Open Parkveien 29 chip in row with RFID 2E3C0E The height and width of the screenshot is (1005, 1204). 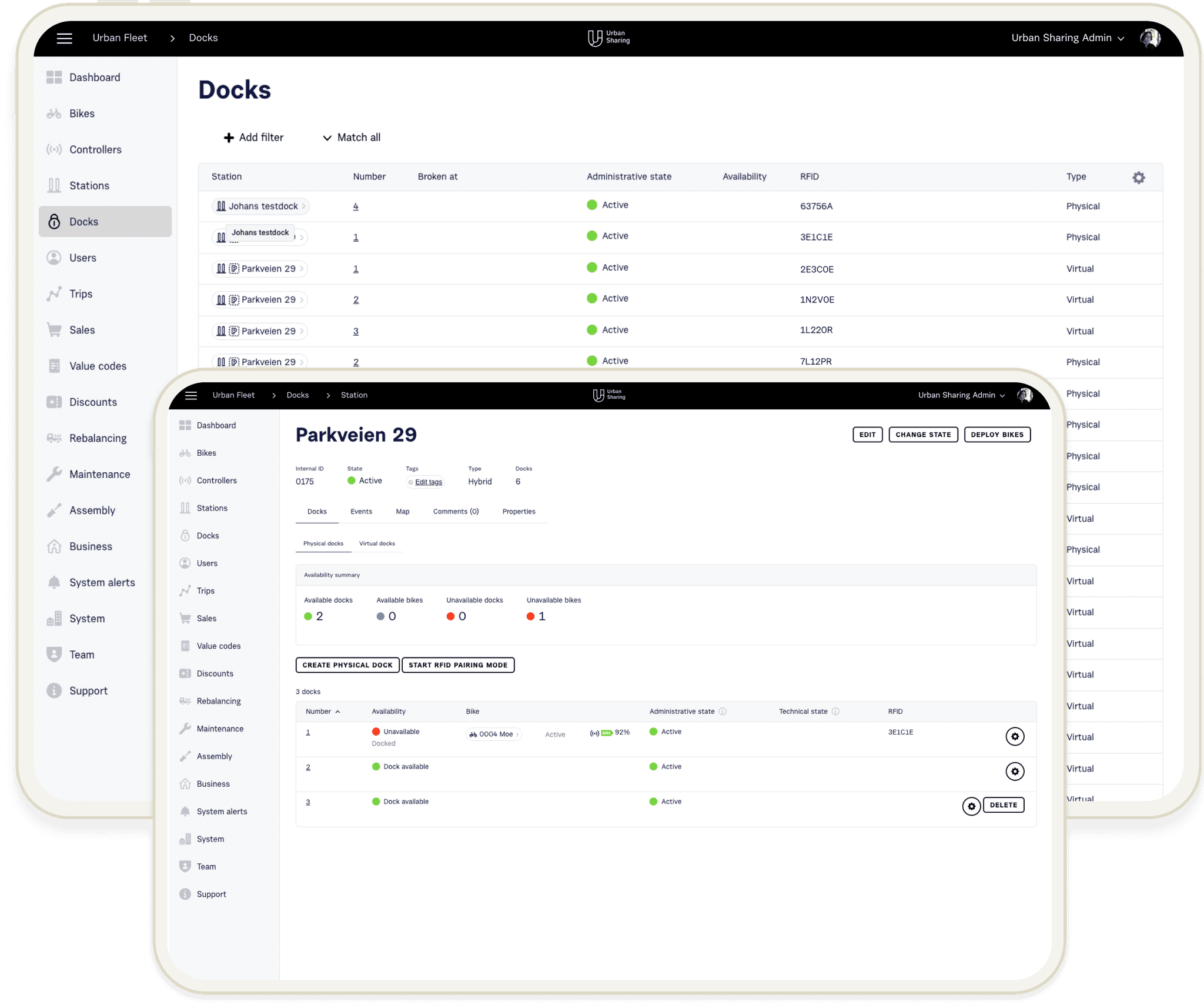(x=260, y=269)
